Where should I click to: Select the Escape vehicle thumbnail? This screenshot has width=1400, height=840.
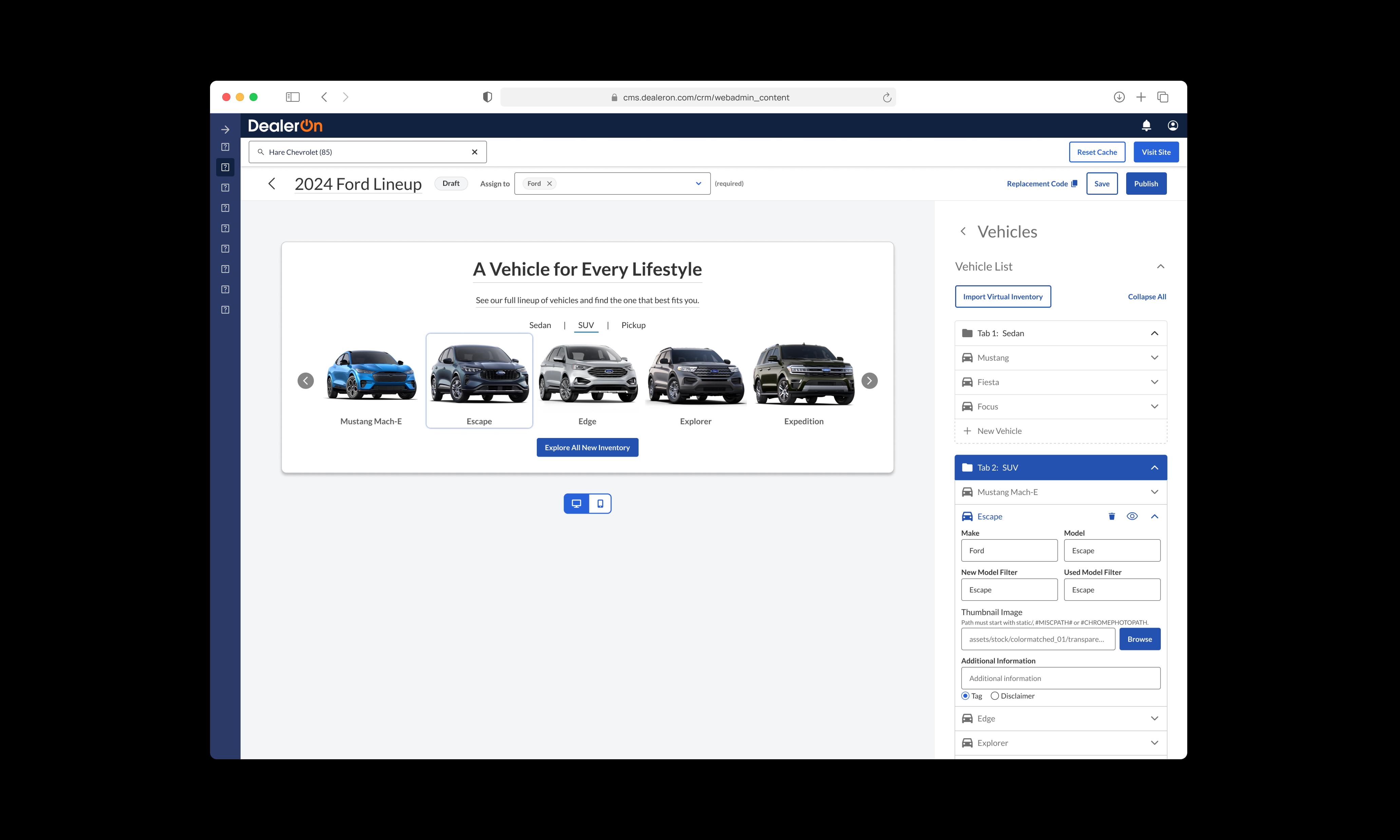pos(479,380)
